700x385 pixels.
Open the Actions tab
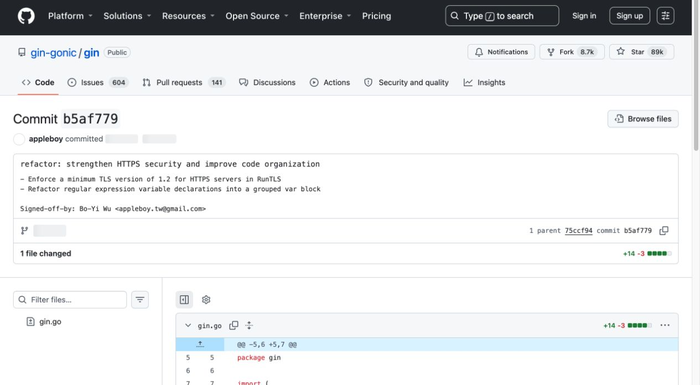point(330,83)
